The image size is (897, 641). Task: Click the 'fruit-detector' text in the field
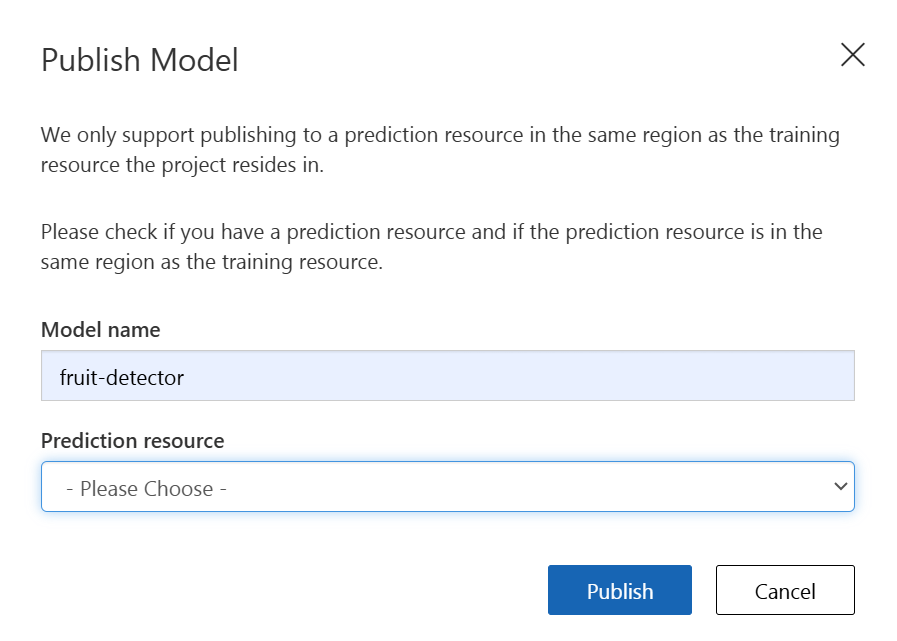point(121,378)
